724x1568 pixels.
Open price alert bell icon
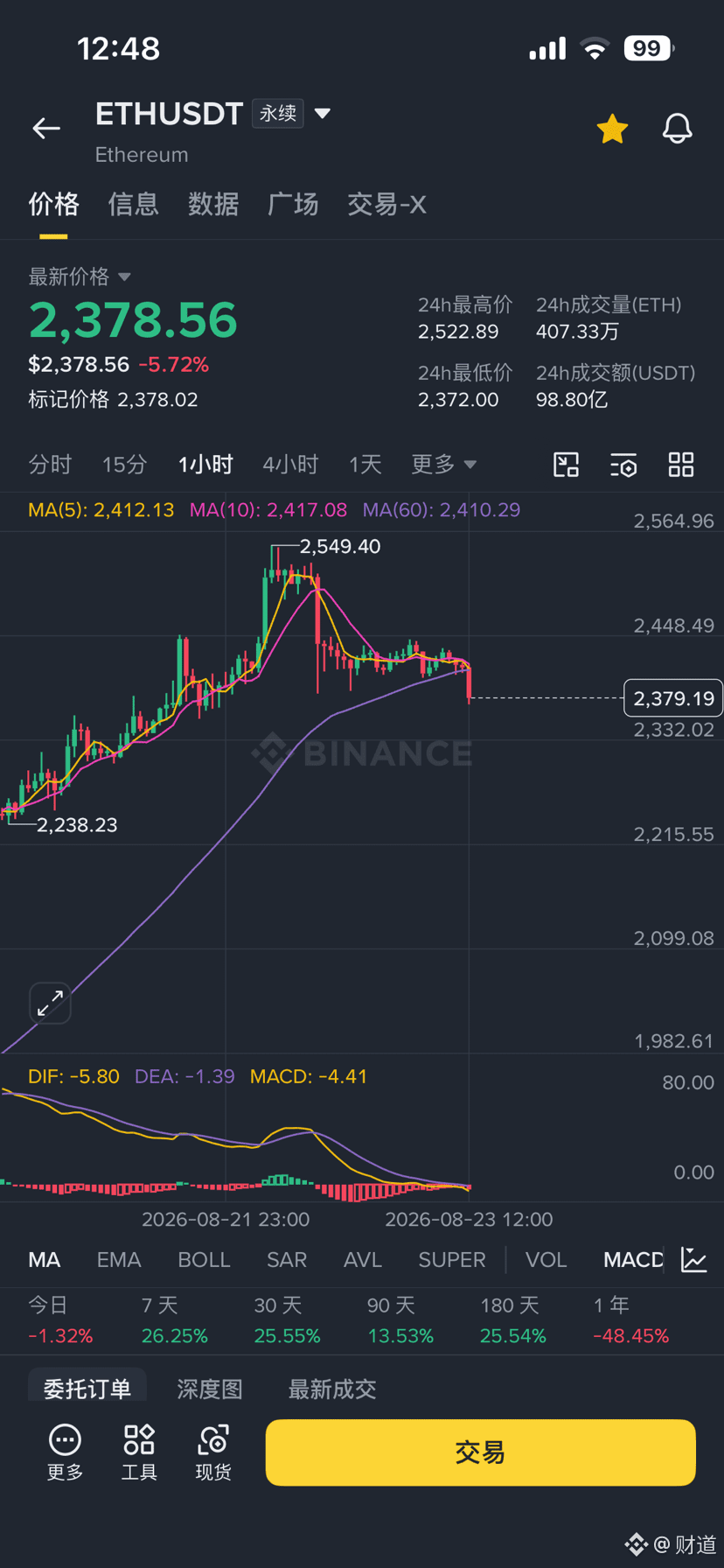point(677,129)
